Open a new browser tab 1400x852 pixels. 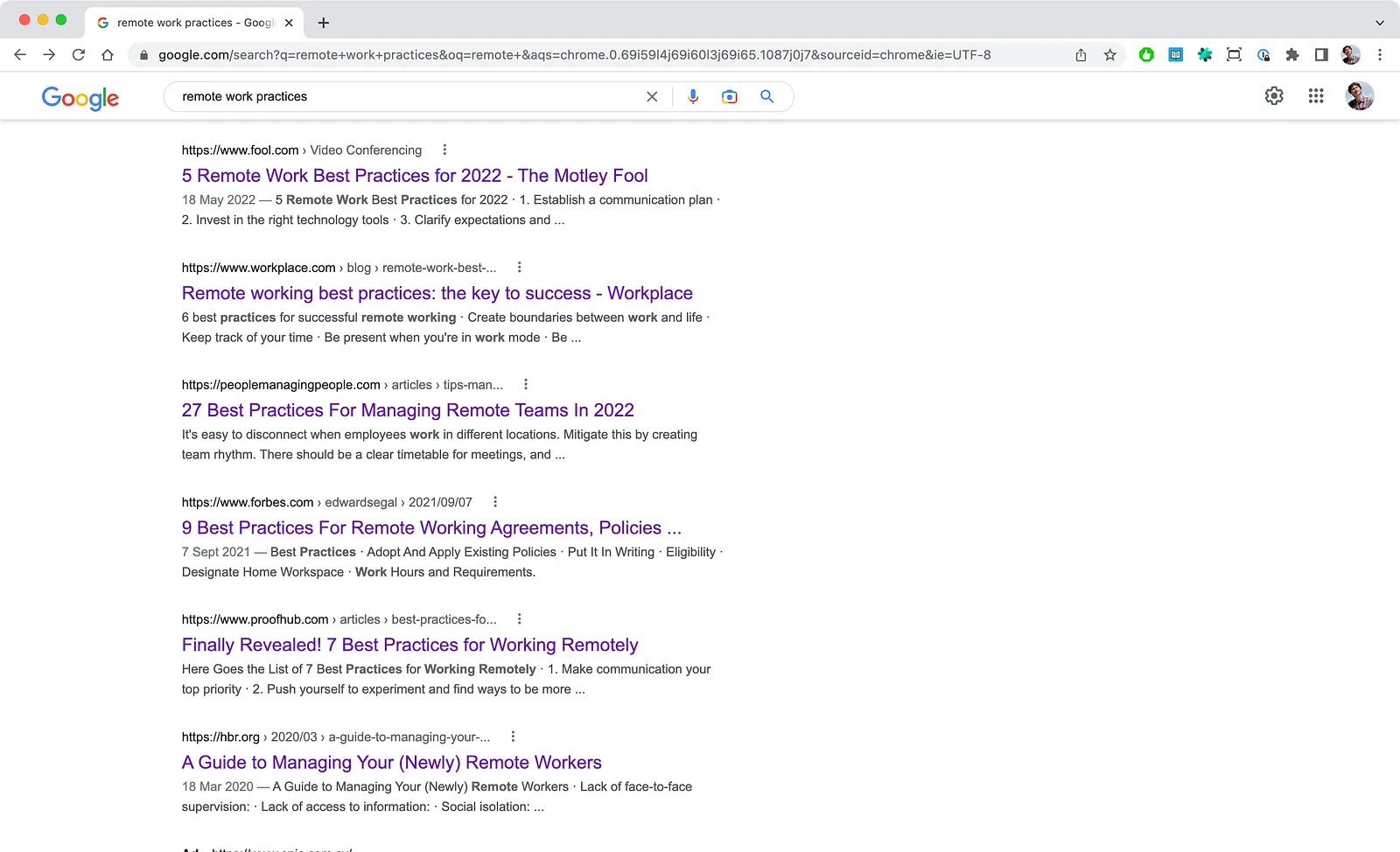pos(324,23)
